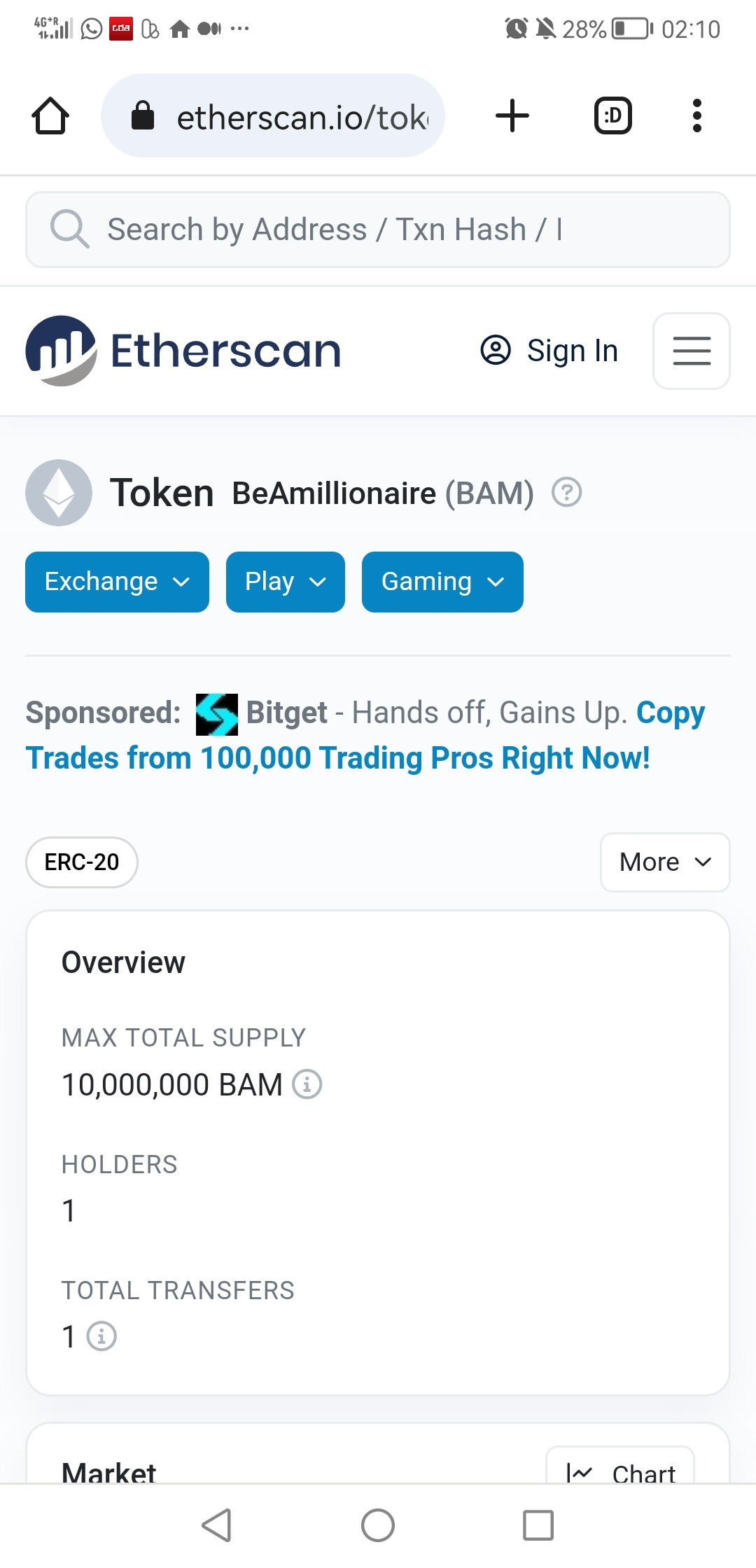The width and height of the screenshot is (756, 1568).
Task: Open the hamburger navigation menu
Action: [691, 351]
